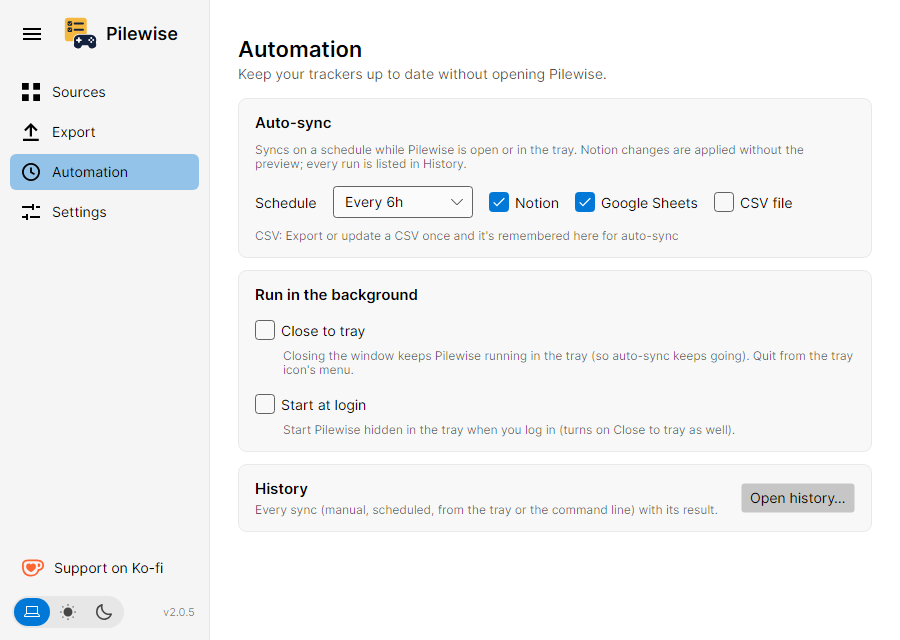Click the Sources grid icon
900x640 pixels.
31,92
